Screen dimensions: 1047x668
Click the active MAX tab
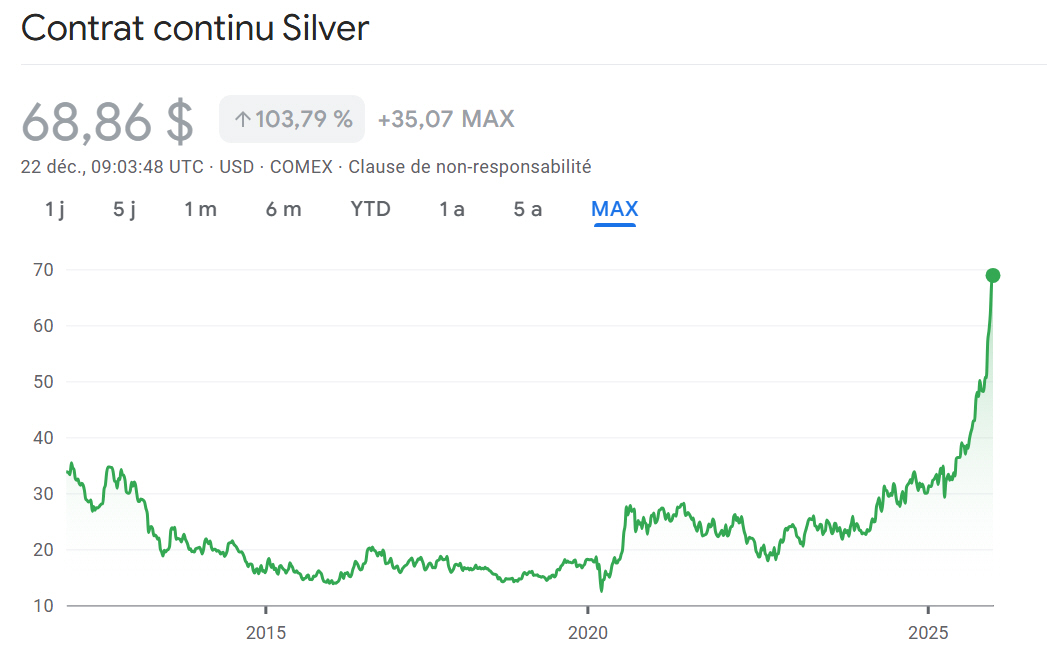tap(614, 209)
